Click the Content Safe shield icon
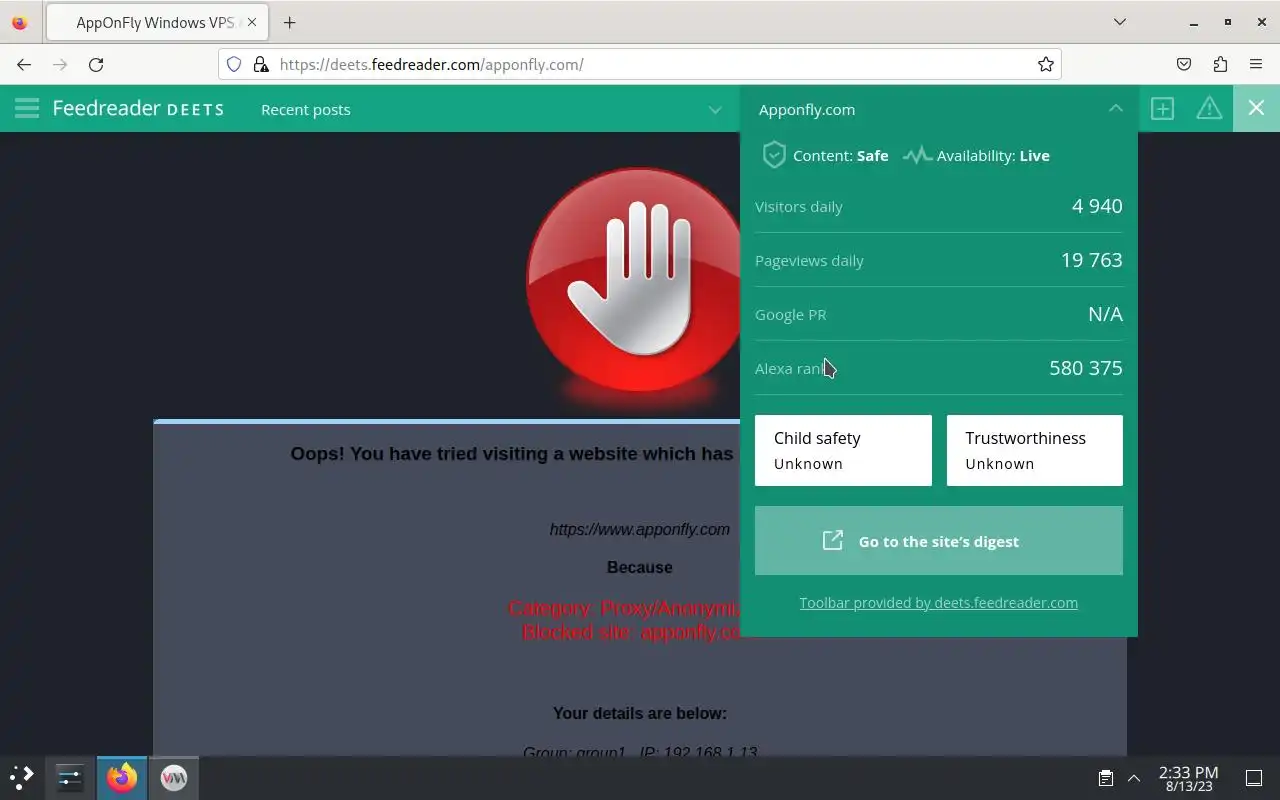The image size is (1280, 800). [x=774, y=155]
